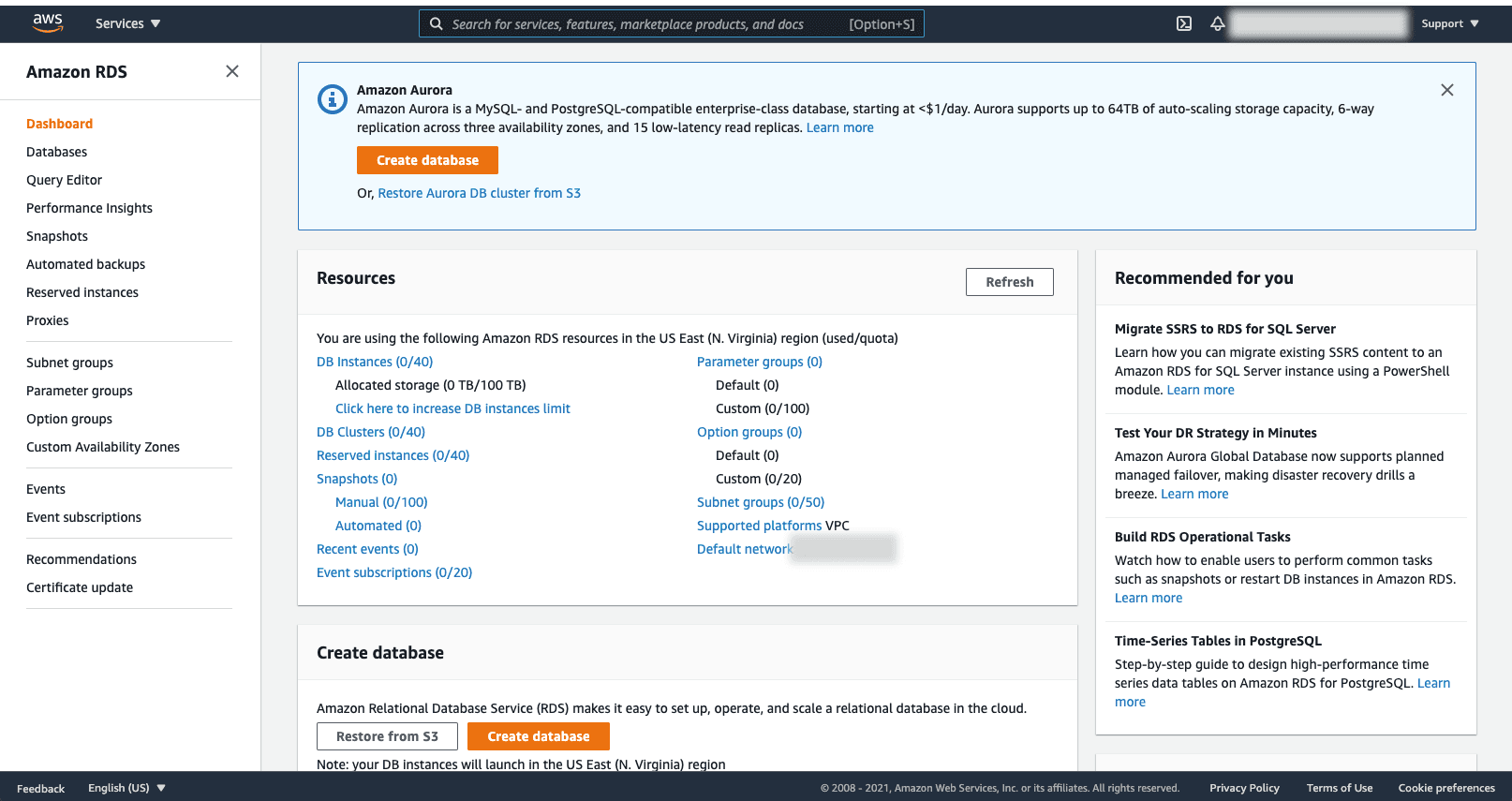Viewport: 1512px width, 801px height.
Task: Click the Restore from S3 button
Action: click(x=387, y=736)
